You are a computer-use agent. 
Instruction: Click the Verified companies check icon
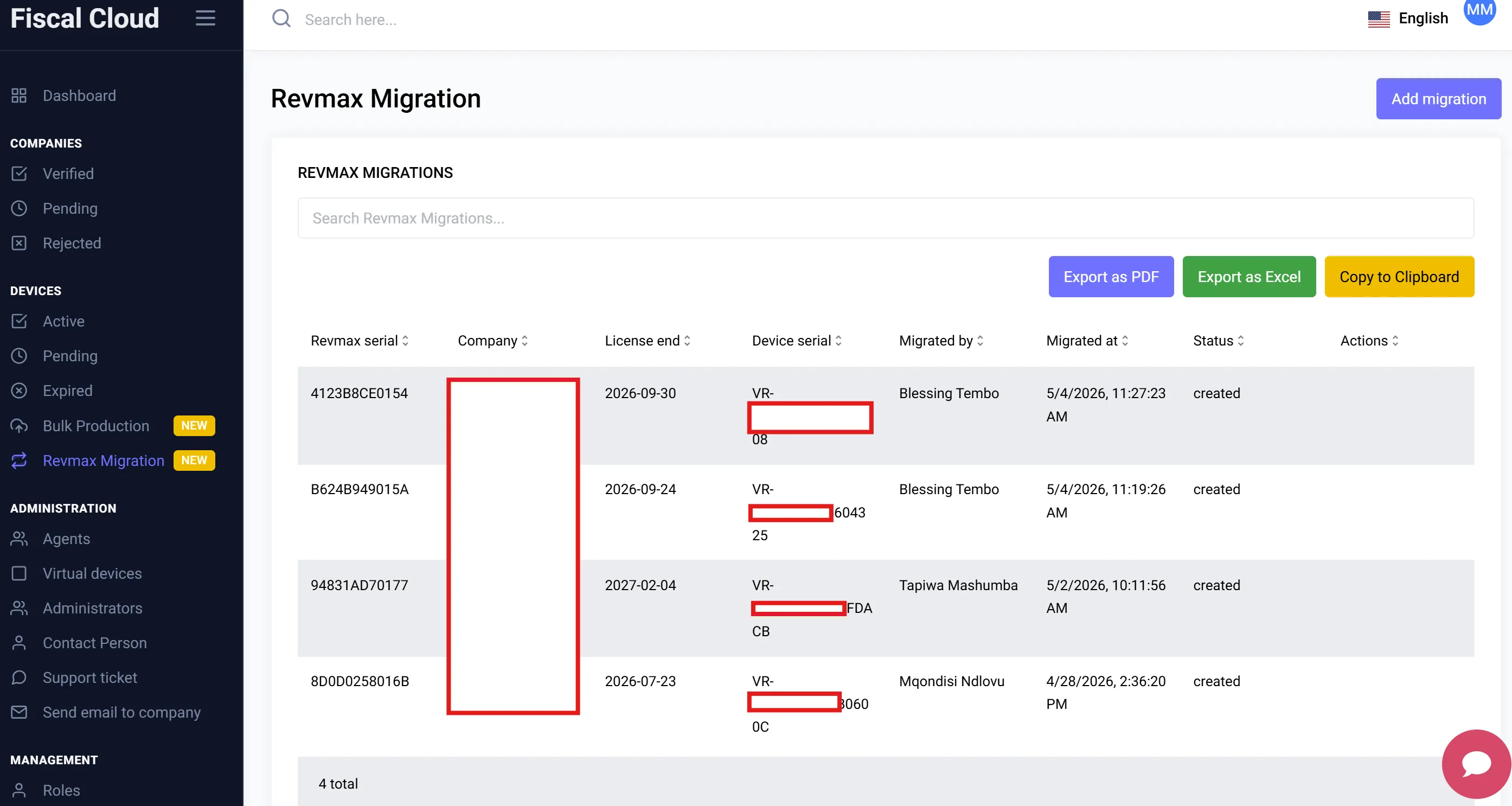(19, 173)
